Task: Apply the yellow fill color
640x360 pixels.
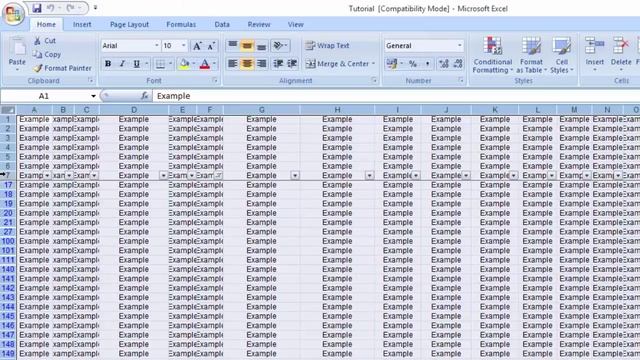Action: point(184,64)
